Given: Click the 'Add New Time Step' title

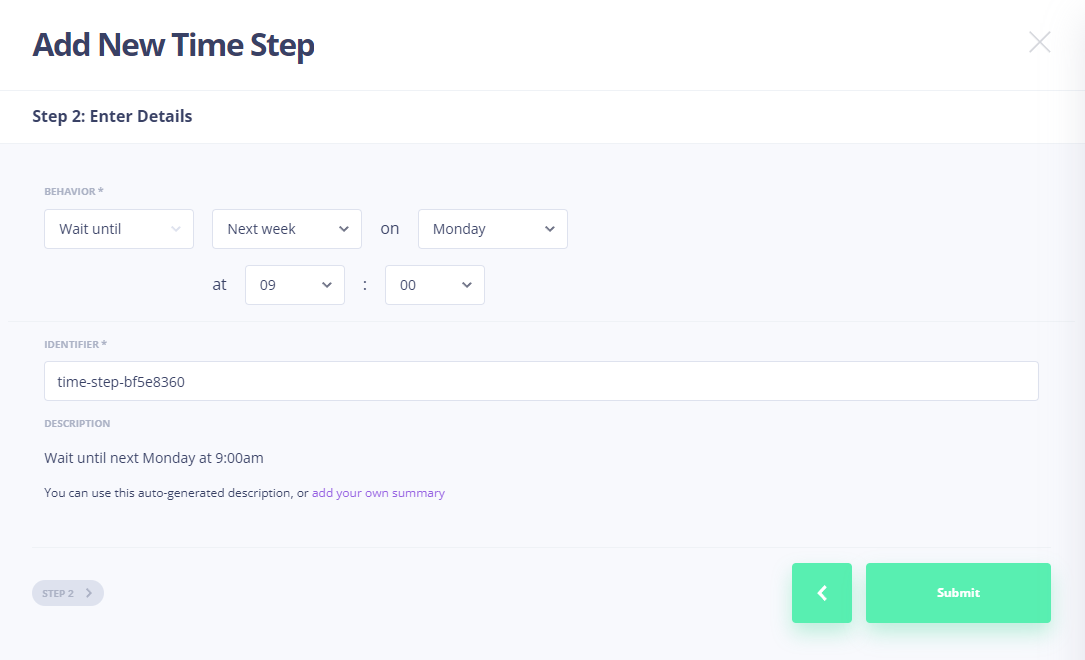Looking at the screenshot, I should coord(173,45).
